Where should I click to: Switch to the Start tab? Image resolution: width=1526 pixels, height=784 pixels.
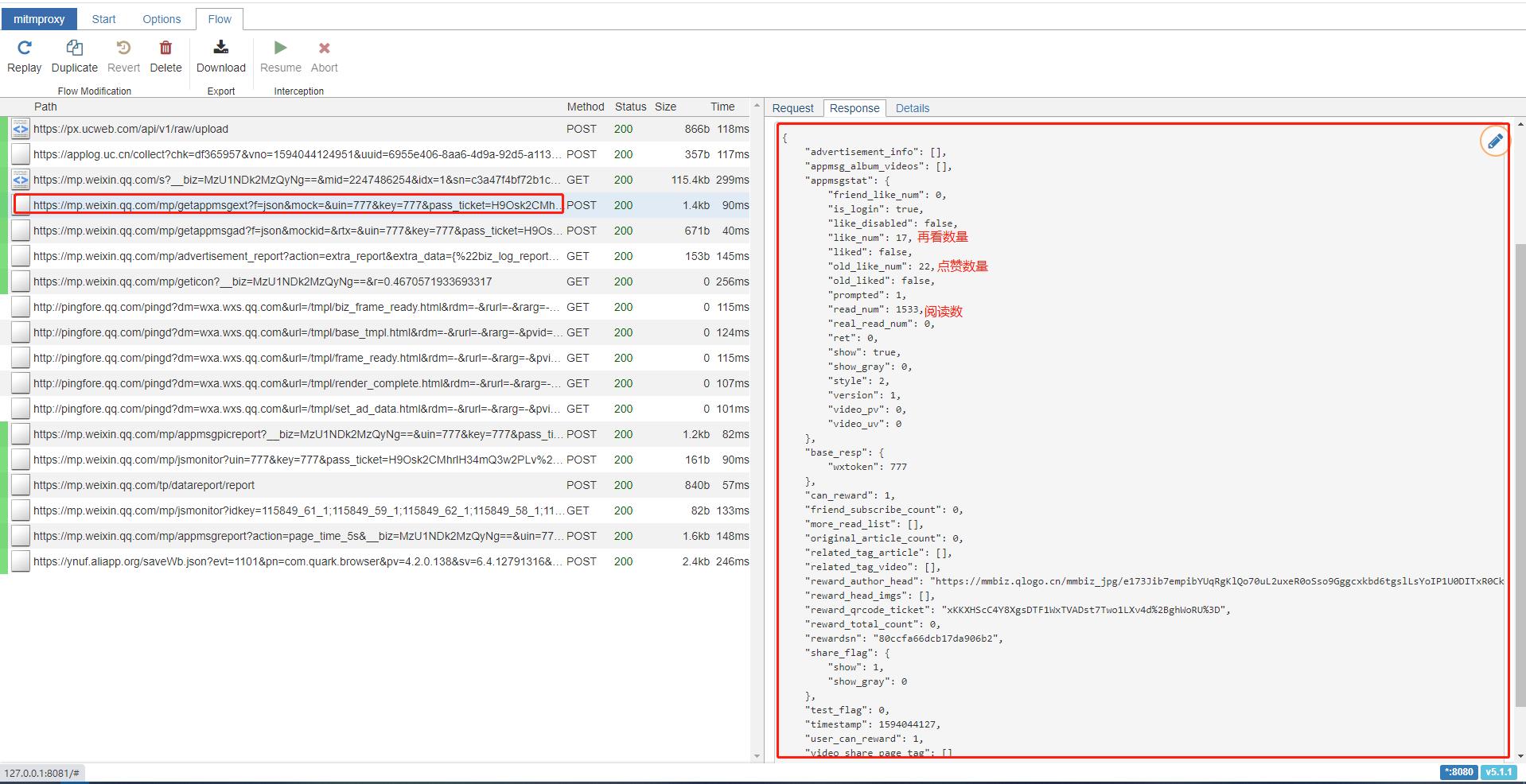click(x=103, y=19)
